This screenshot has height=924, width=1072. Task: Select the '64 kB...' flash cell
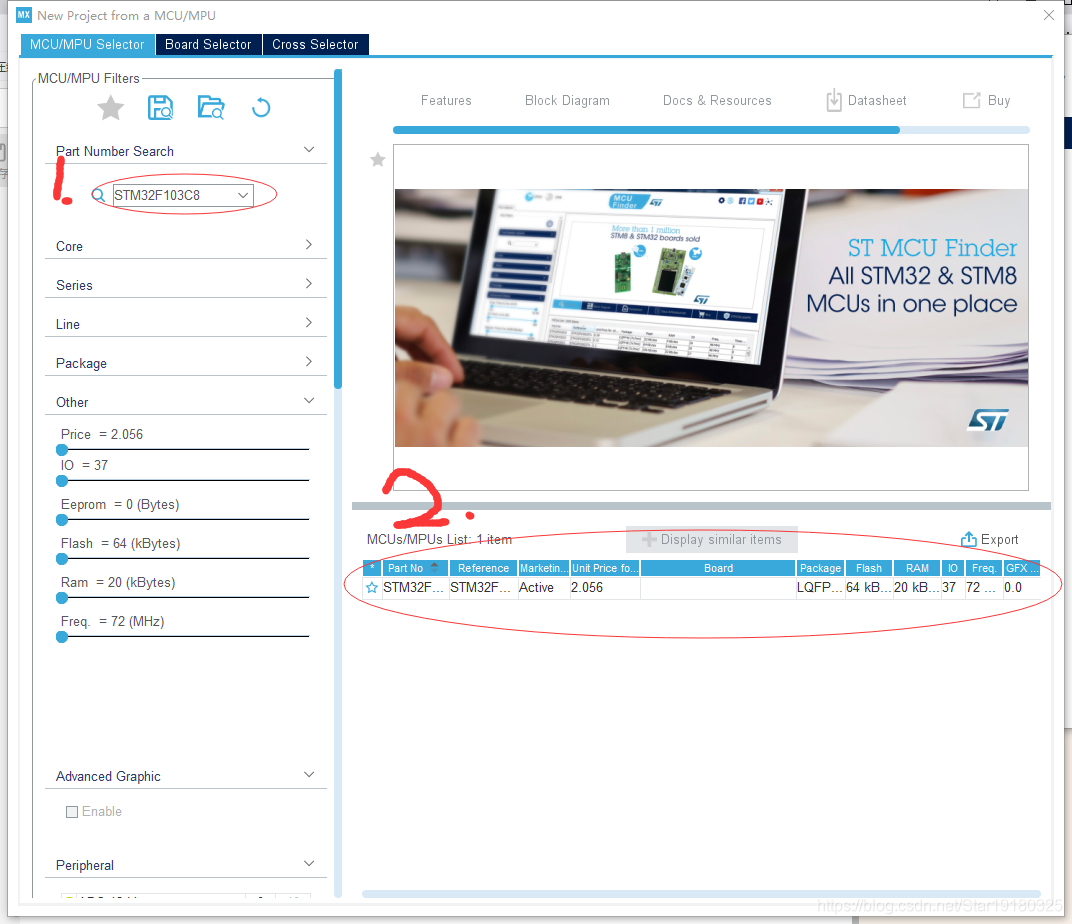pos(869,588)
